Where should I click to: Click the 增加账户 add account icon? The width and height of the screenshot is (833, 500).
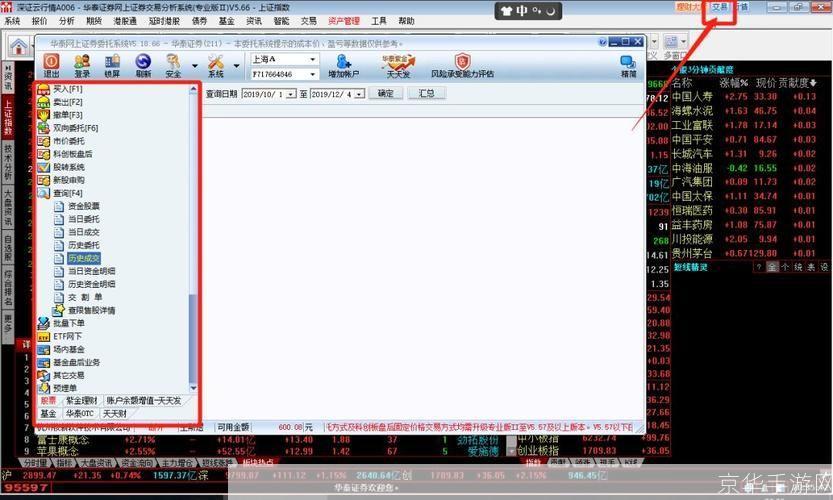(x=344, y=66)
